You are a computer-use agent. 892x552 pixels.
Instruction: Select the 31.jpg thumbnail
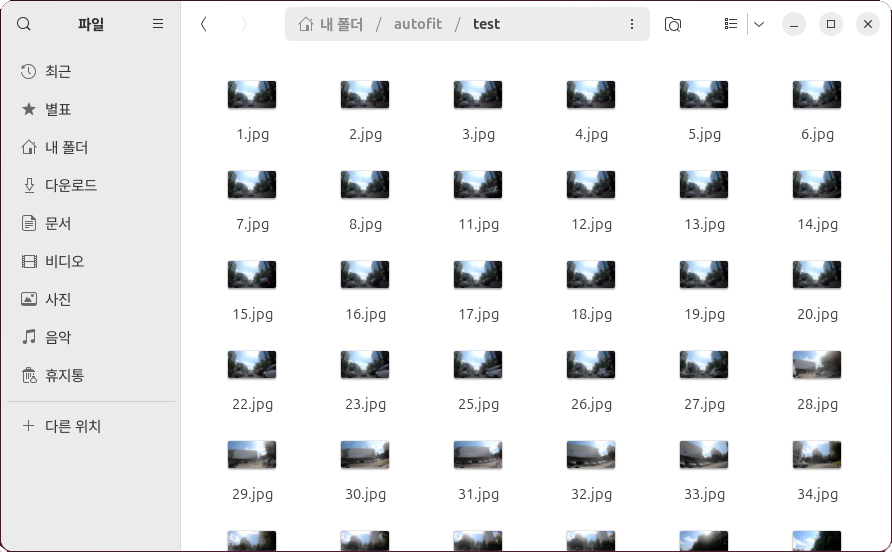(x=478, y=454)
